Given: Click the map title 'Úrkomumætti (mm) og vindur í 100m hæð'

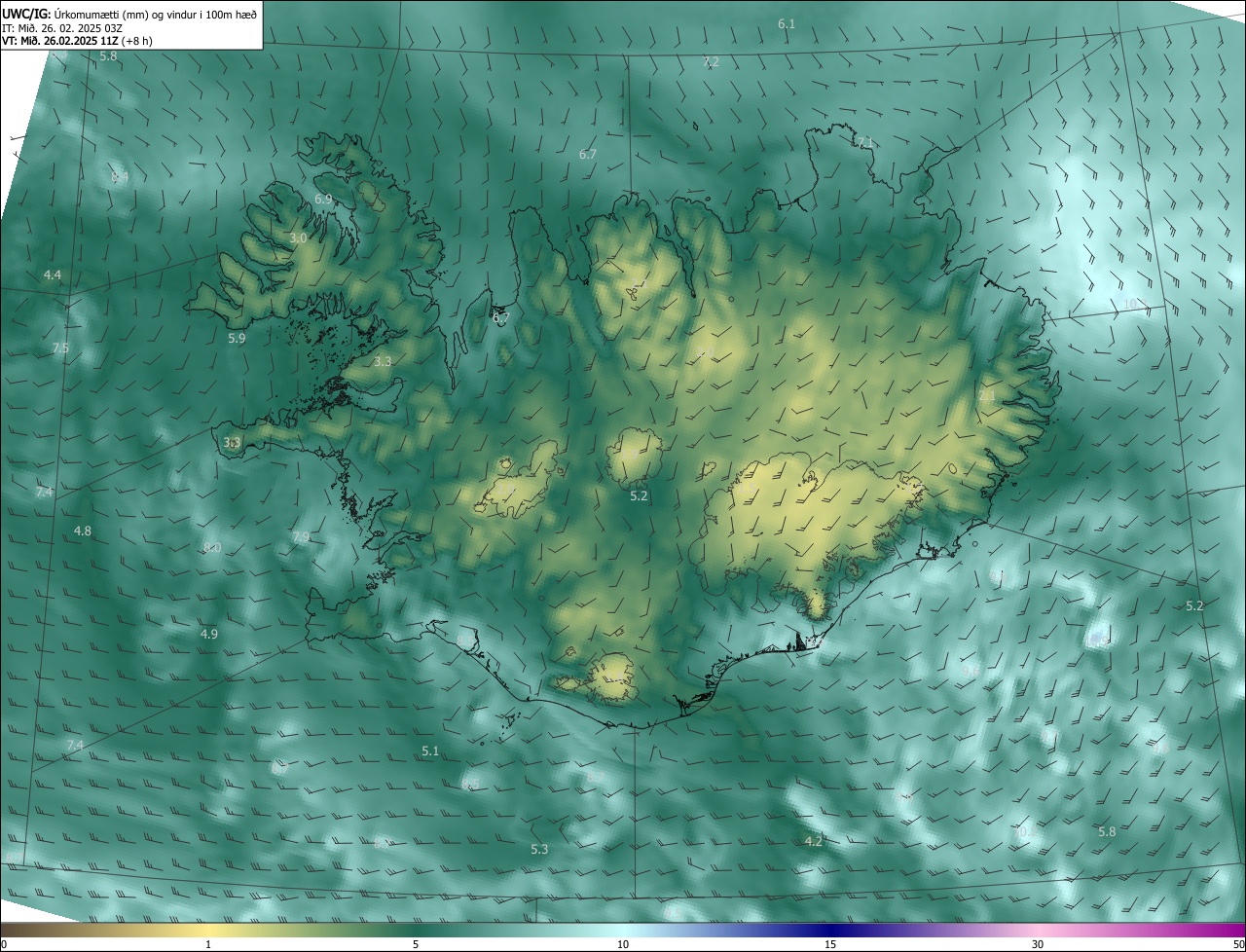Looking at the screenshot, I should [155, 14].
